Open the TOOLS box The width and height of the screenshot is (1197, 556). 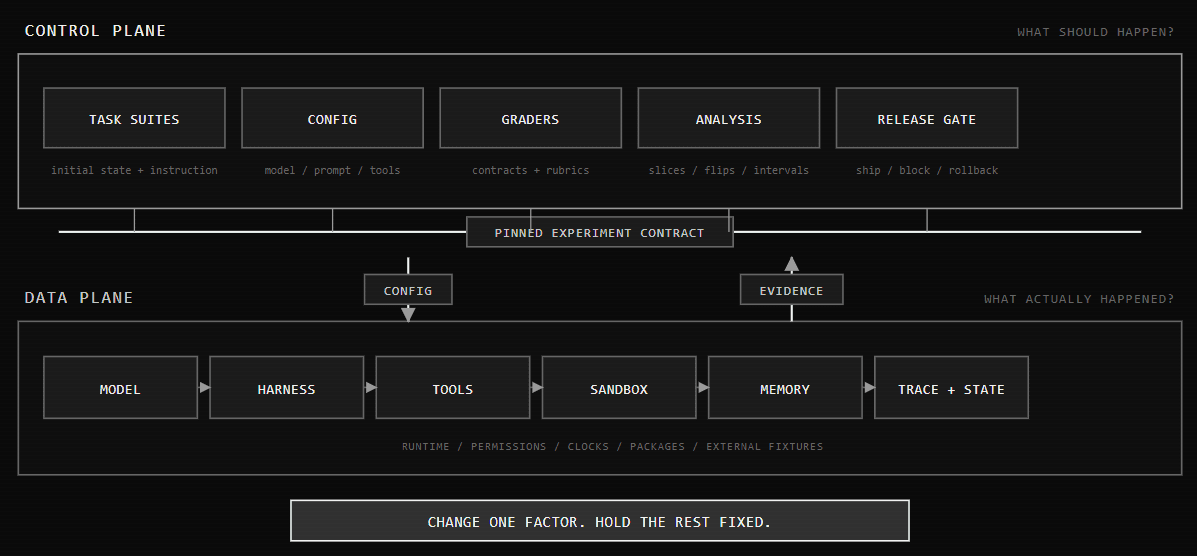click(x=453, y=388)
